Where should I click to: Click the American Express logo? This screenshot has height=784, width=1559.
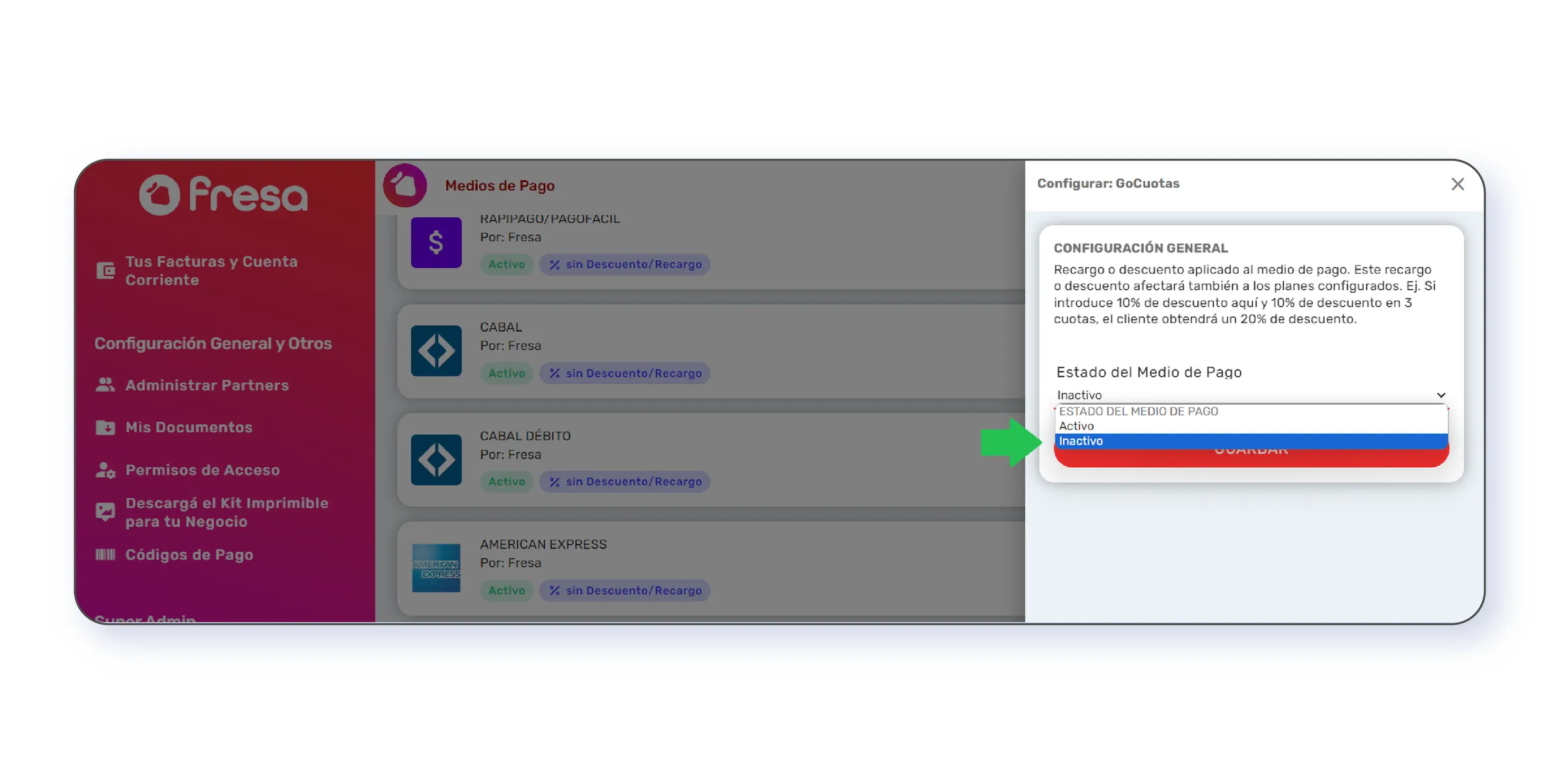[x=436, y=568]
